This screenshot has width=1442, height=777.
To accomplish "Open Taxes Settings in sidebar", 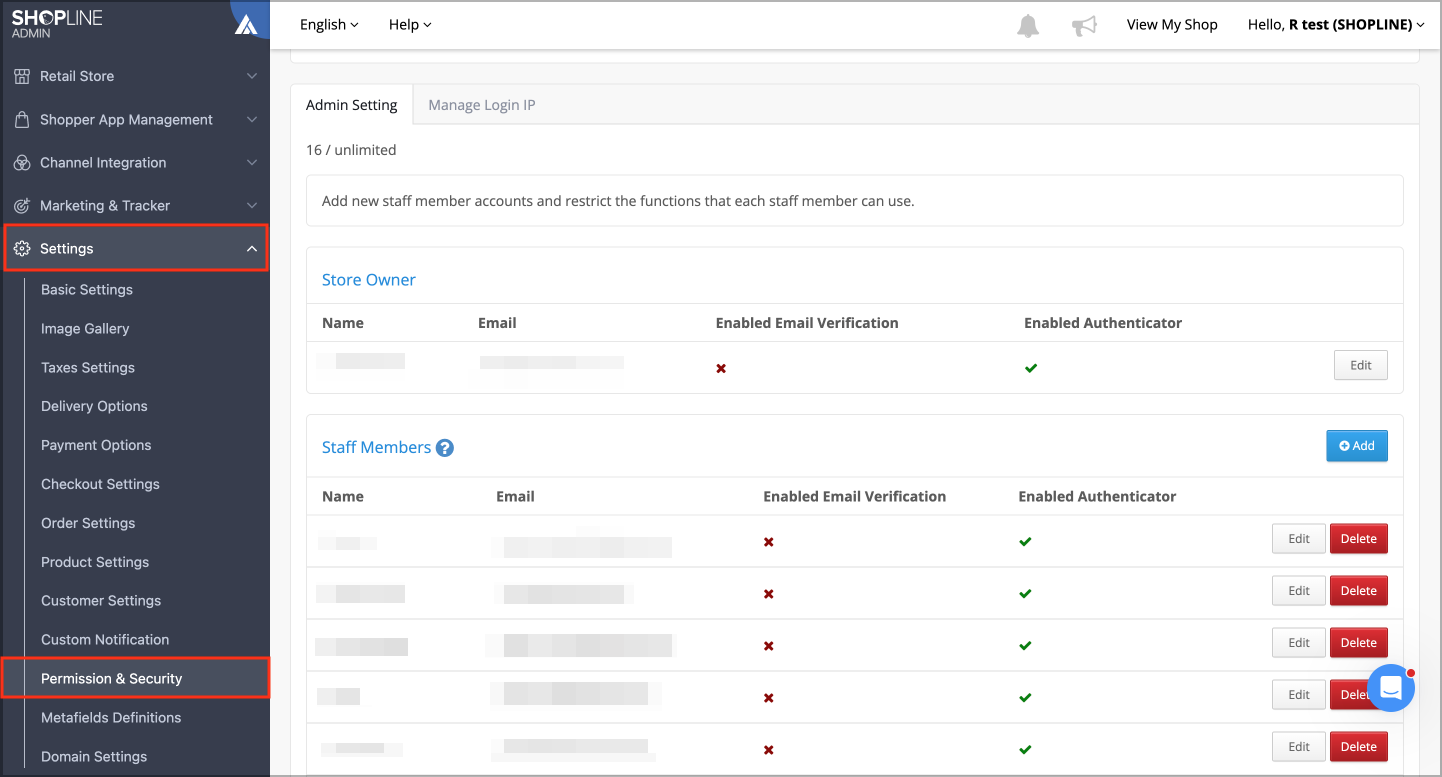I will pos(88,367).
